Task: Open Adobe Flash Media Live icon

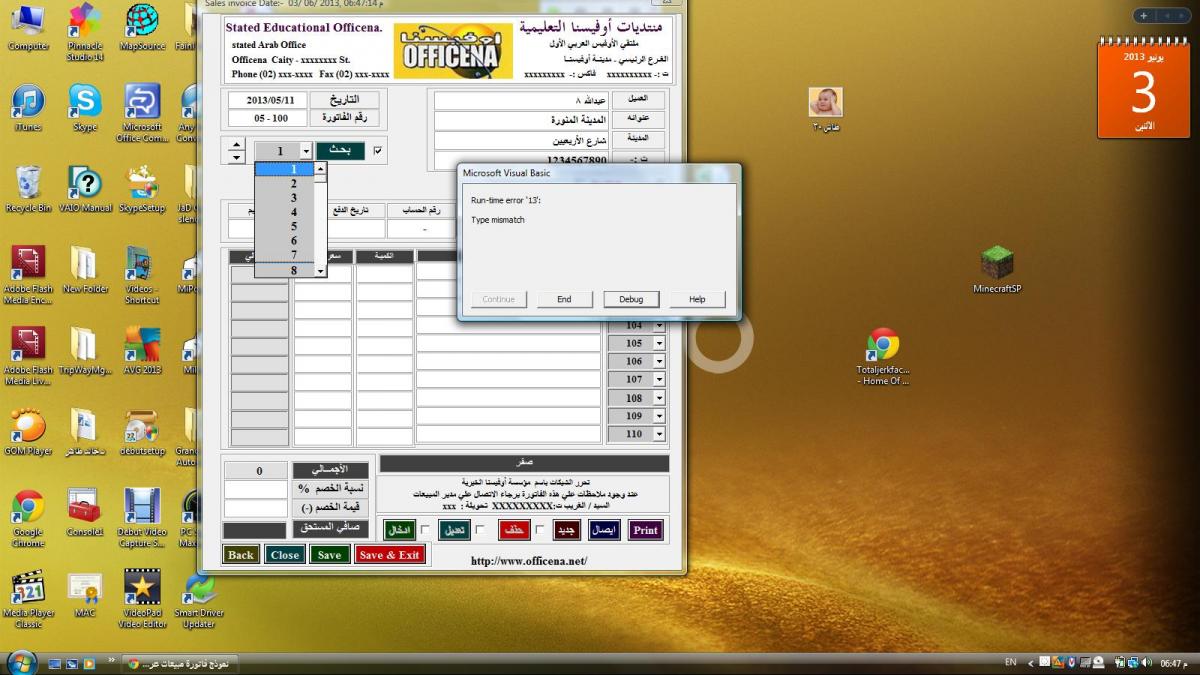Action: [28, 356]
